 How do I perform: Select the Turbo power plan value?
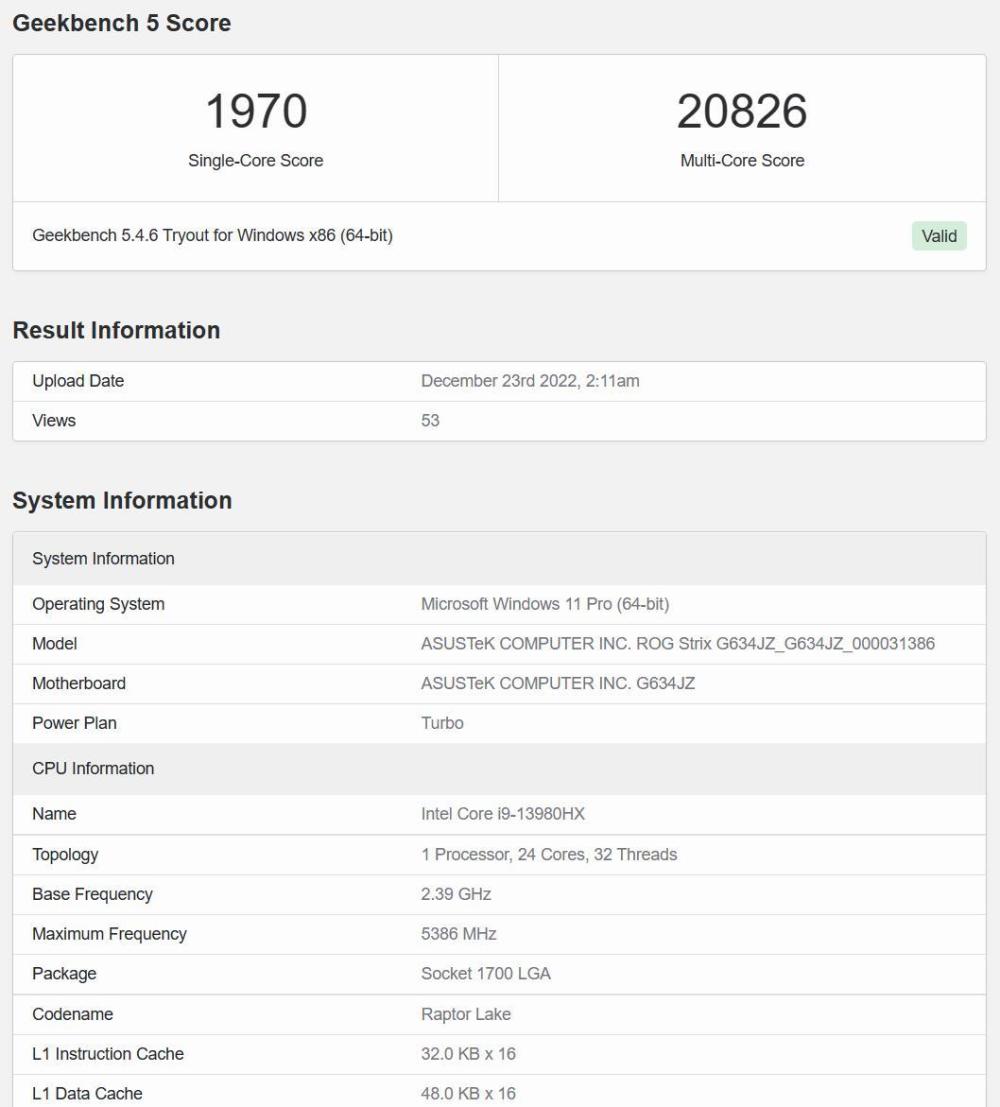click(x=442, y=723)
